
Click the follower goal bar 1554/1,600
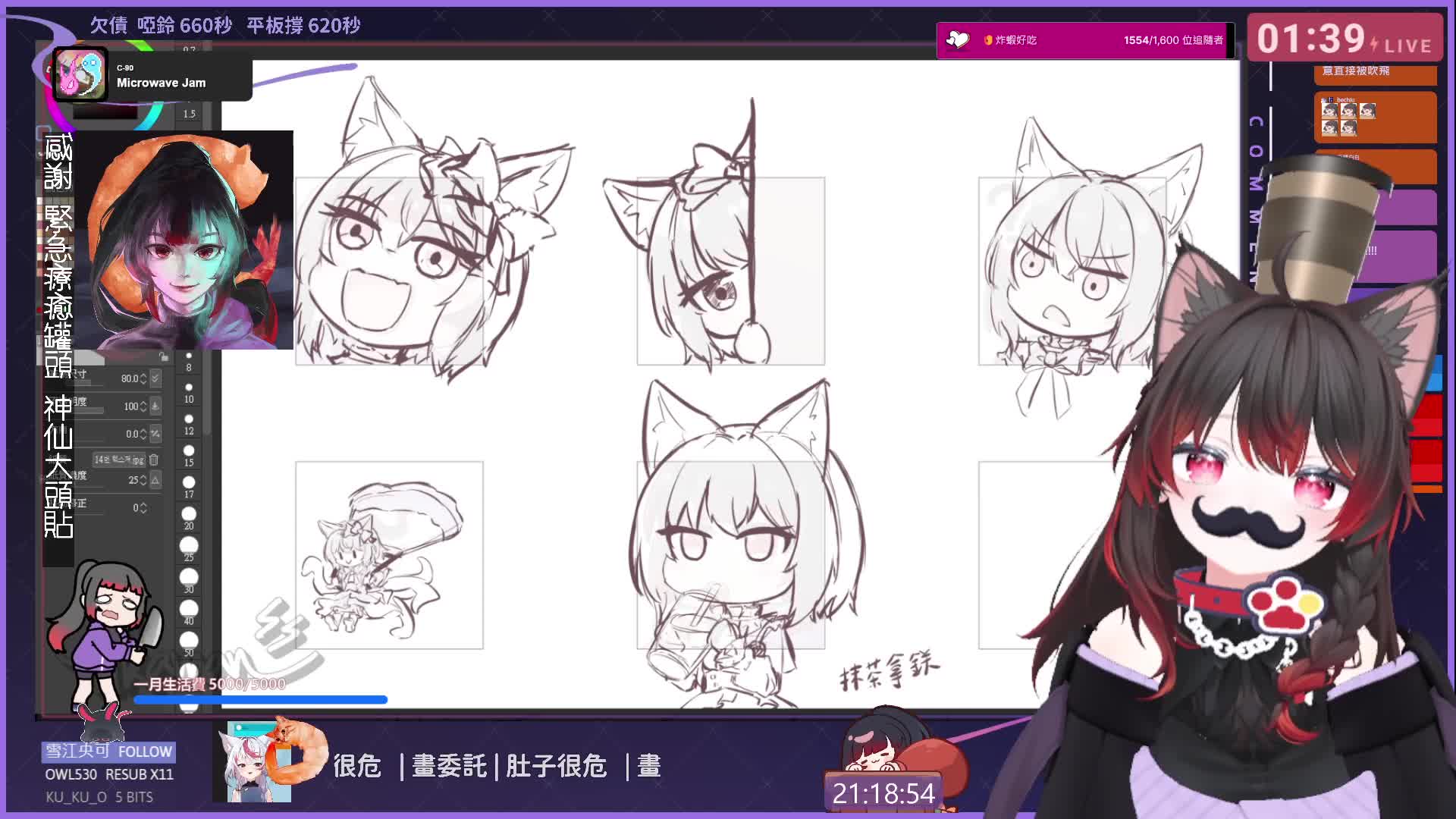click(1085, 40)
